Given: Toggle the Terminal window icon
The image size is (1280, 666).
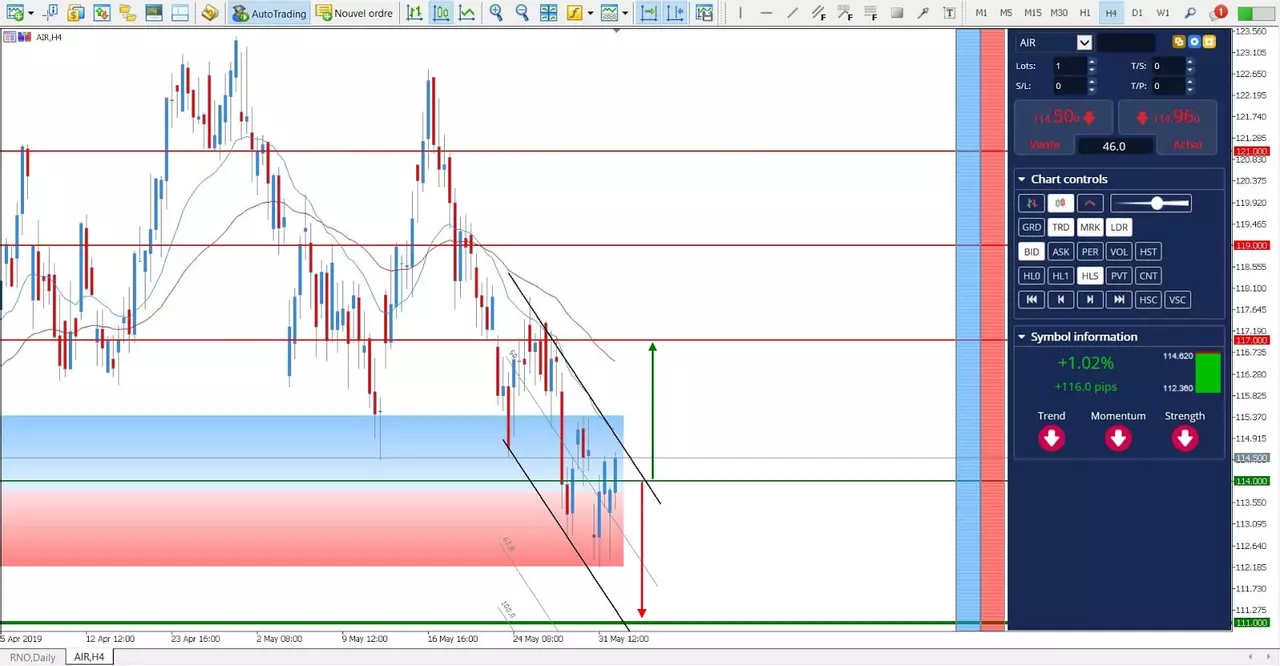Looking at the screenshot, I should (153, 13).
